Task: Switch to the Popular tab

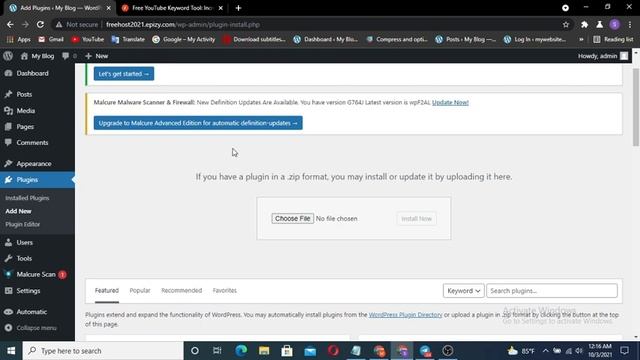Action: 140,291
